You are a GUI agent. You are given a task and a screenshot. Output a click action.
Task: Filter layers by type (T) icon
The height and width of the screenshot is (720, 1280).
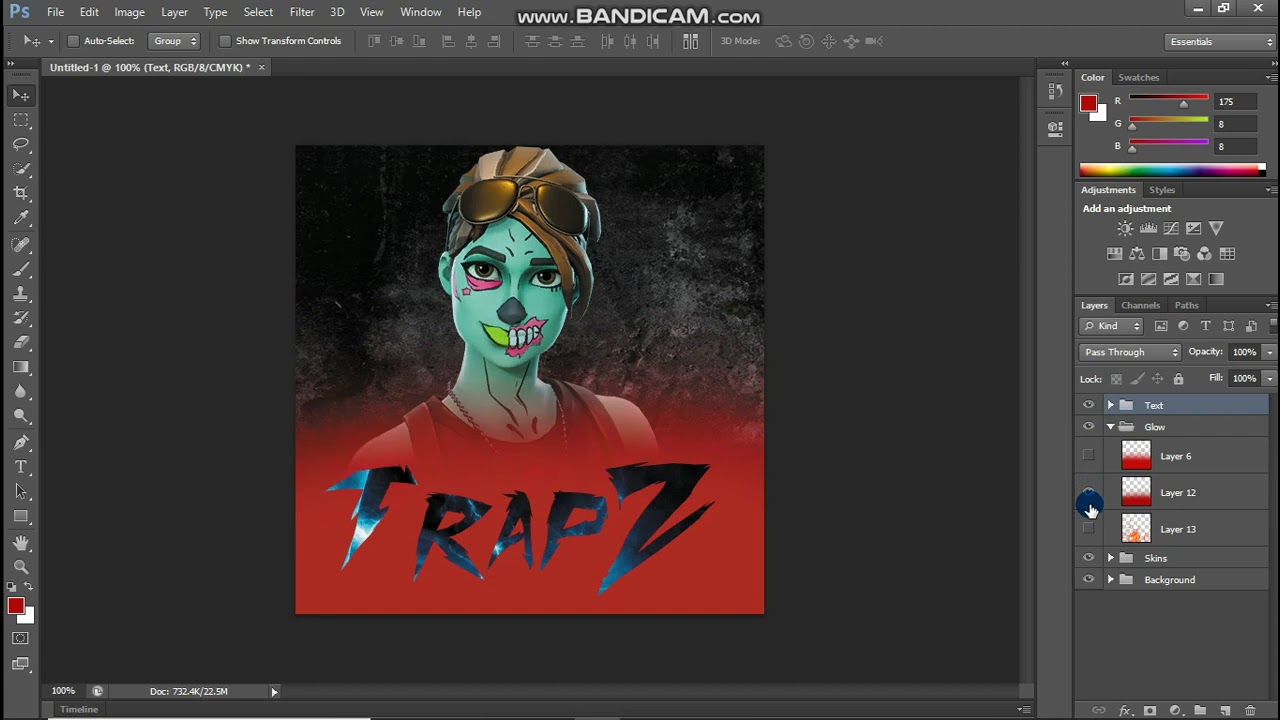pyautogui.click(x=1205, y=326)
